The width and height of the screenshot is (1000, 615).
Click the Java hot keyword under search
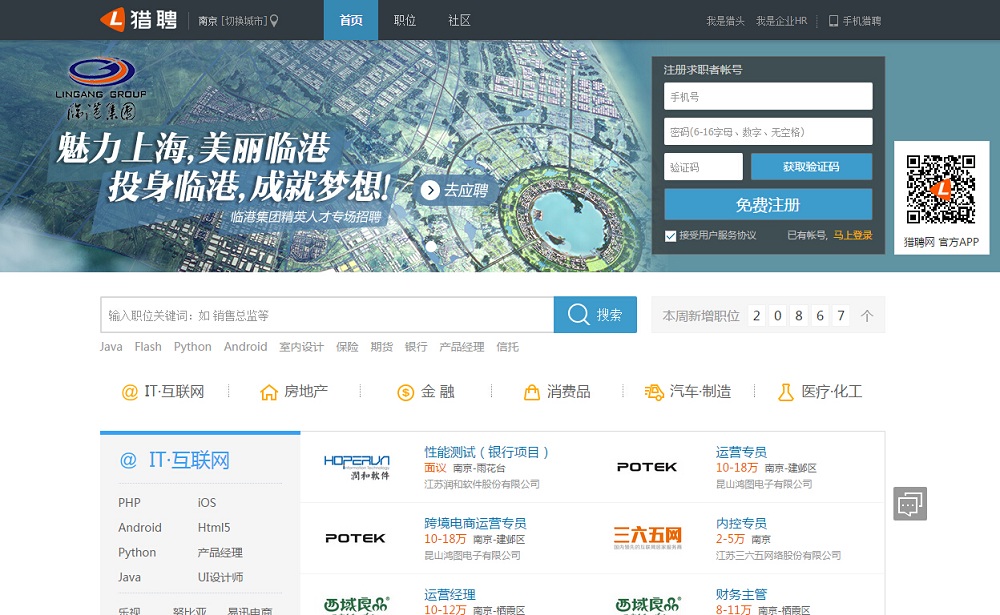coord(111,346)
